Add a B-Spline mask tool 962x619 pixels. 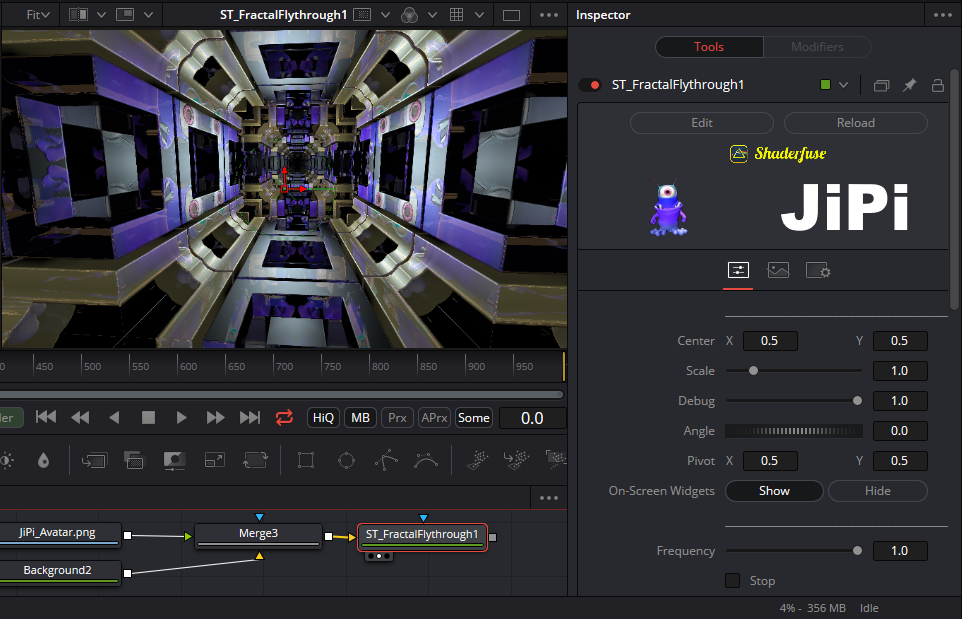point(426,459)
